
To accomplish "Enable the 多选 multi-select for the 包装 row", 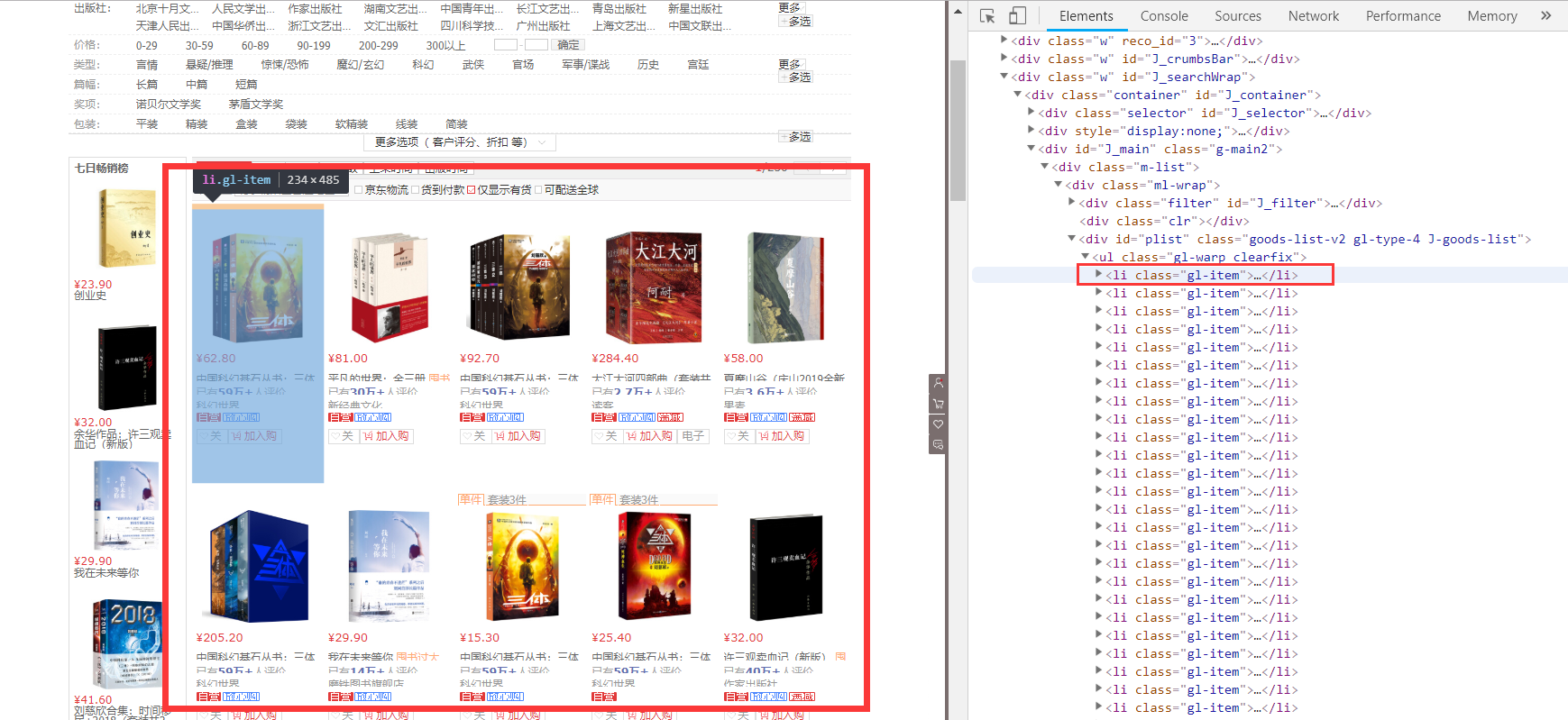I will tap(796, 137).
